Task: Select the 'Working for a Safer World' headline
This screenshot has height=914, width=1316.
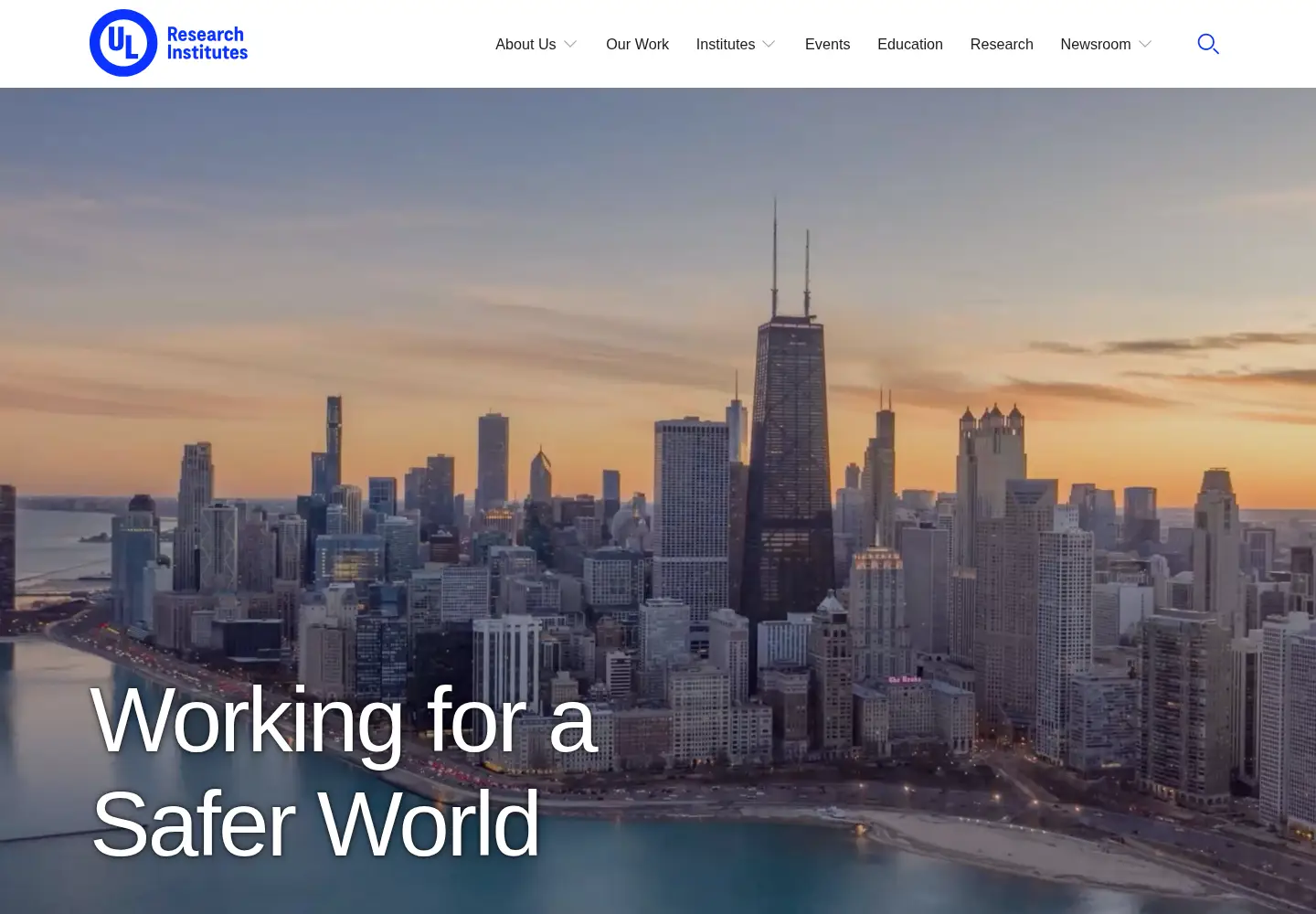Action: 344,772
